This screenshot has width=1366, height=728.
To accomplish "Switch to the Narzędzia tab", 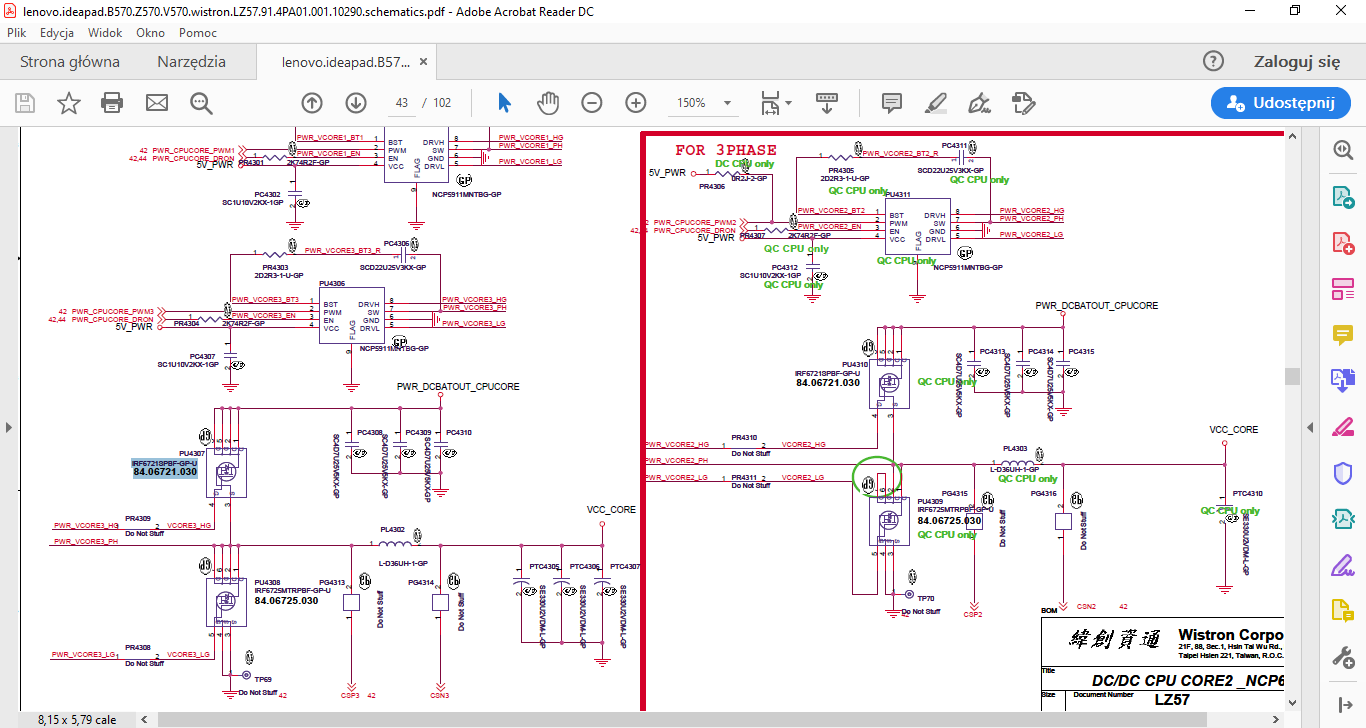I will click(x=191, y=62).
